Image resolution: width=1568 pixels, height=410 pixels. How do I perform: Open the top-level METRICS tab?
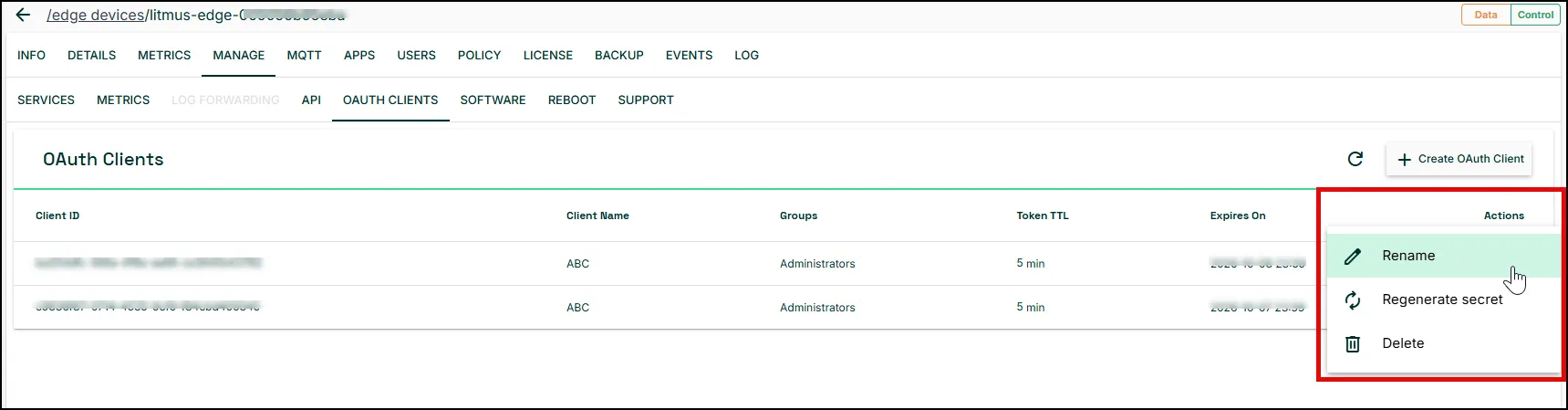[164, 55]
